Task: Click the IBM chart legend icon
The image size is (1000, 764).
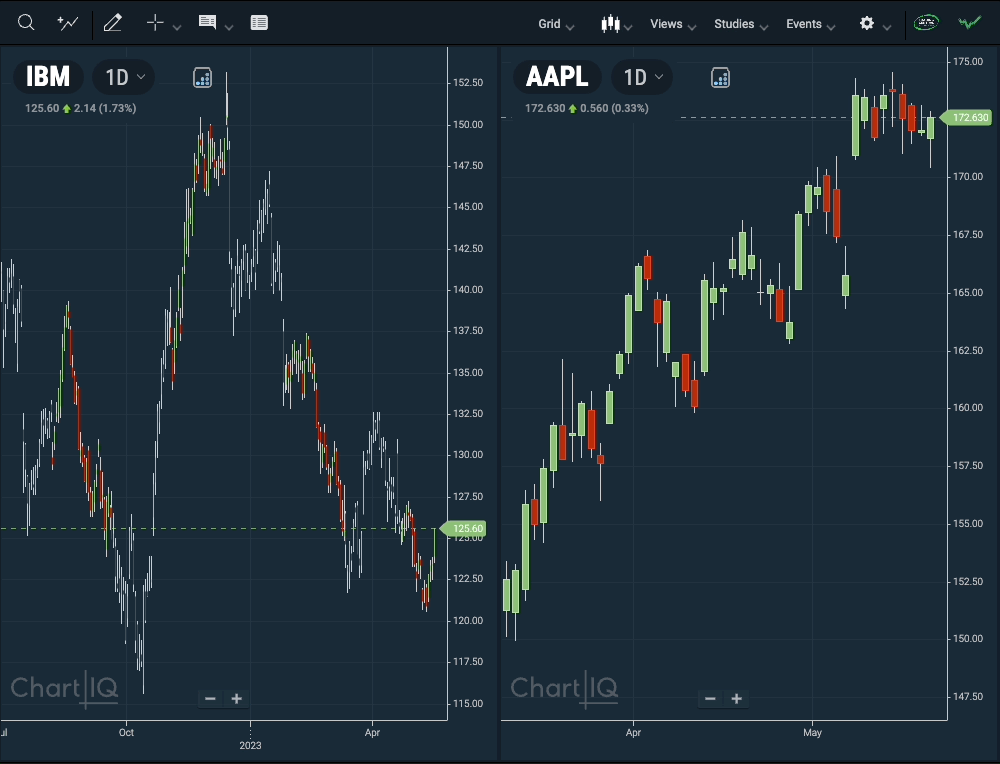Action: pos(202,77)
